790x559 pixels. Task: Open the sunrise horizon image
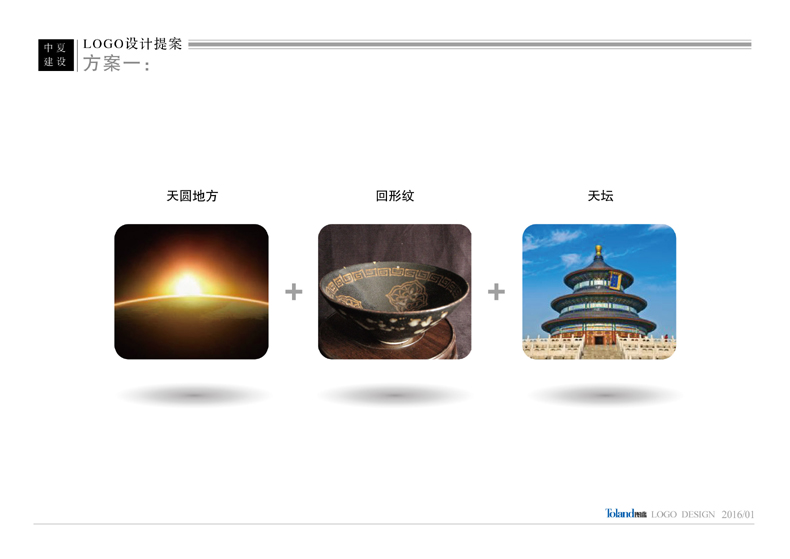click(x=191, y=292)
